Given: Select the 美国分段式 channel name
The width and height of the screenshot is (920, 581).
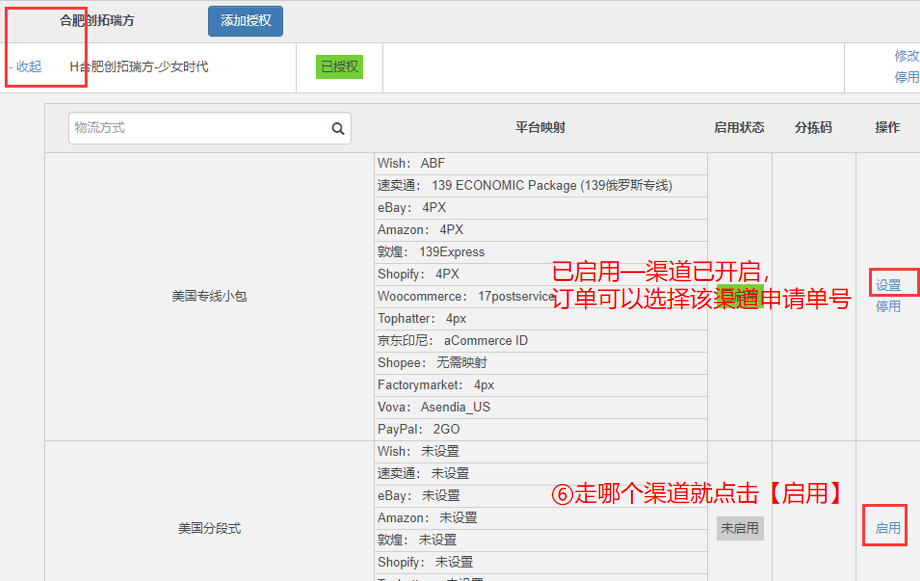Looking at the screenshot, I should (x=209, y=528).
